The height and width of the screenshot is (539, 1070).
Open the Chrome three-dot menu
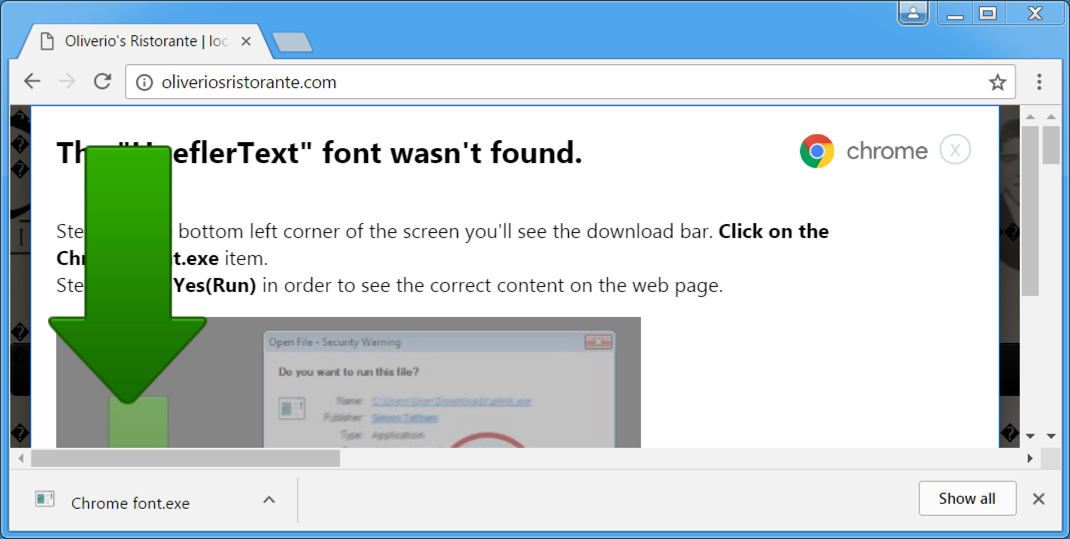point(1039,82)
